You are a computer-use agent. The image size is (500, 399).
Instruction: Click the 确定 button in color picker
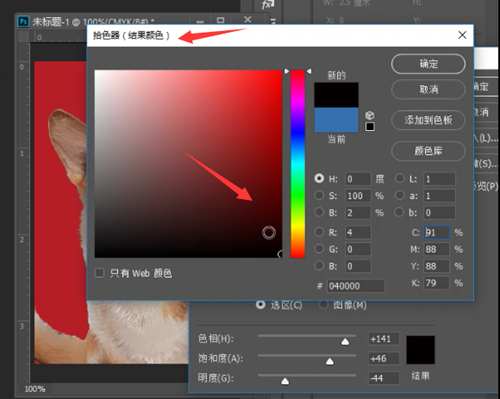pos(428,64)
